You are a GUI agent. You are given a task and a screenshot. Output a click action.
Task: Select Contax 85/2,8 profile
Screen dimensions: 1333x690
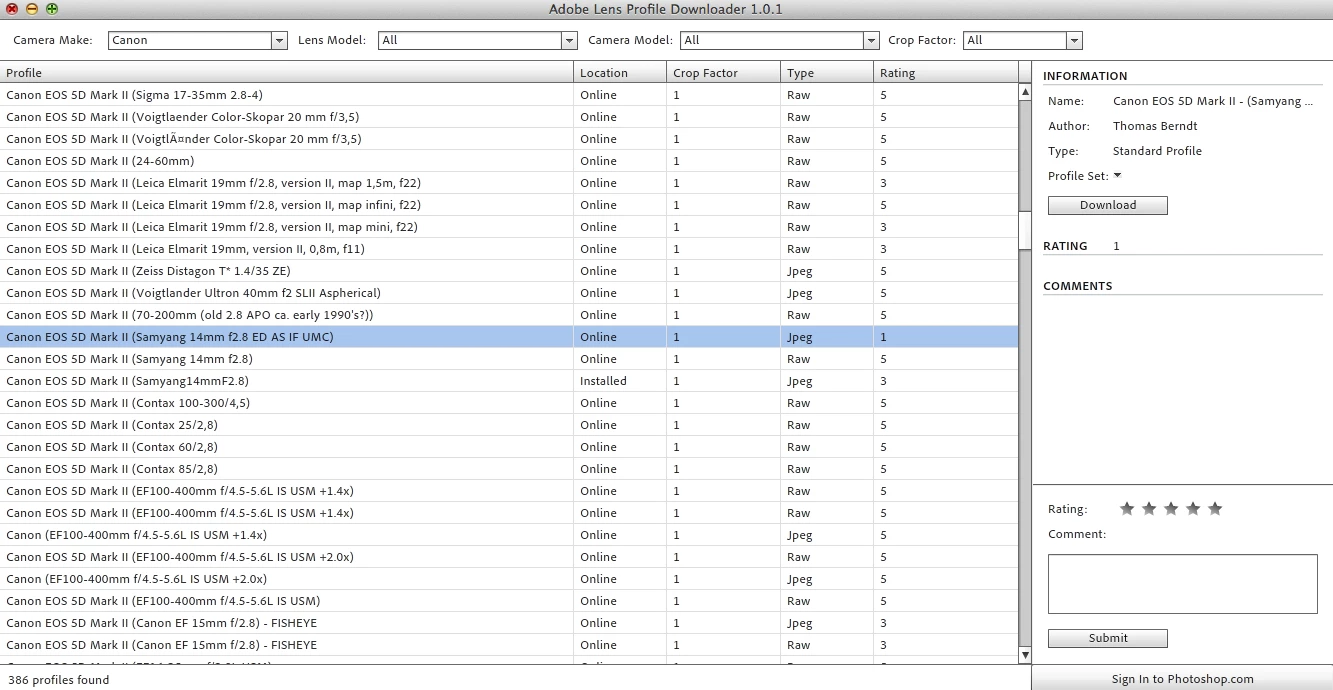[x=509, y=469]
